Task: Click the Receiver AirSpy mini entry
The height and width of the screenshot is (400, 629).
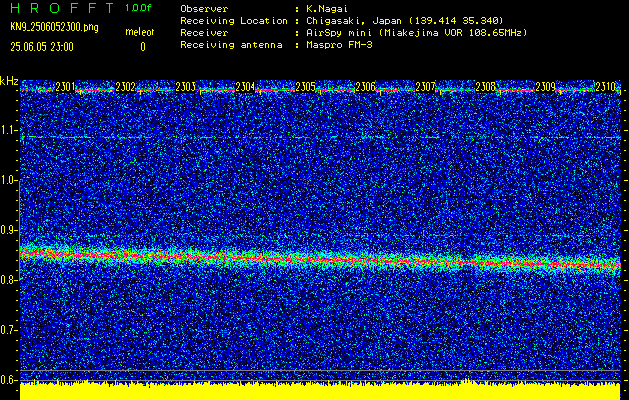Action: pos(416,32)
